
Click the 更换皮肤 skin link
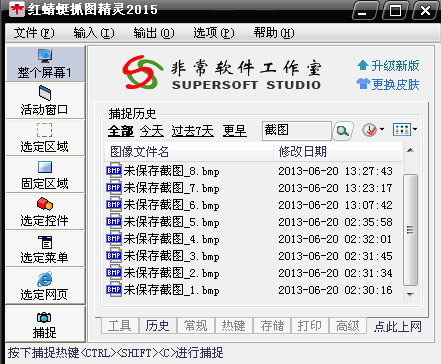pyautogui.click(x=388, y=84)
